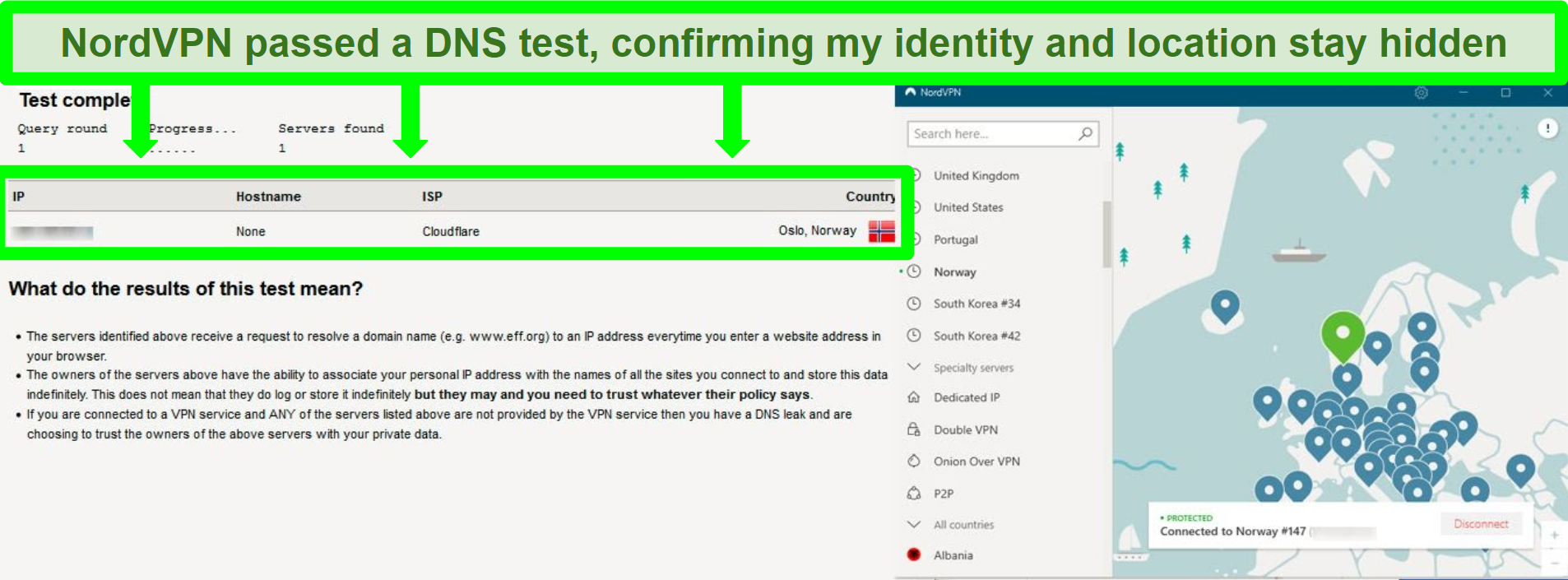Click the map zoom-in plus button
This screenshot has width=1568, height=580.
pos(1554,535)
